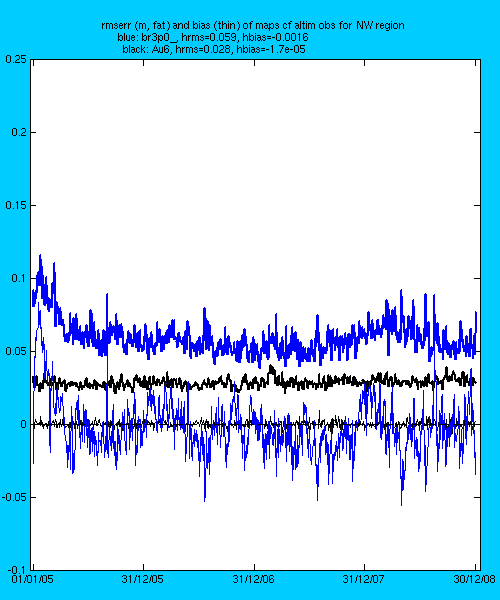Click the x-axis date 30/12/08
Image resolution: width=500 pixels, height=600 pixels.
[x=475, y=579]
